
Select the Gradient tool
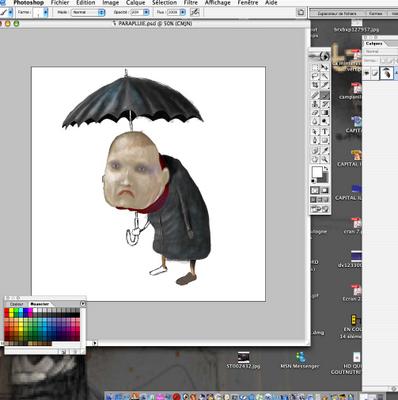pos(325,113)
